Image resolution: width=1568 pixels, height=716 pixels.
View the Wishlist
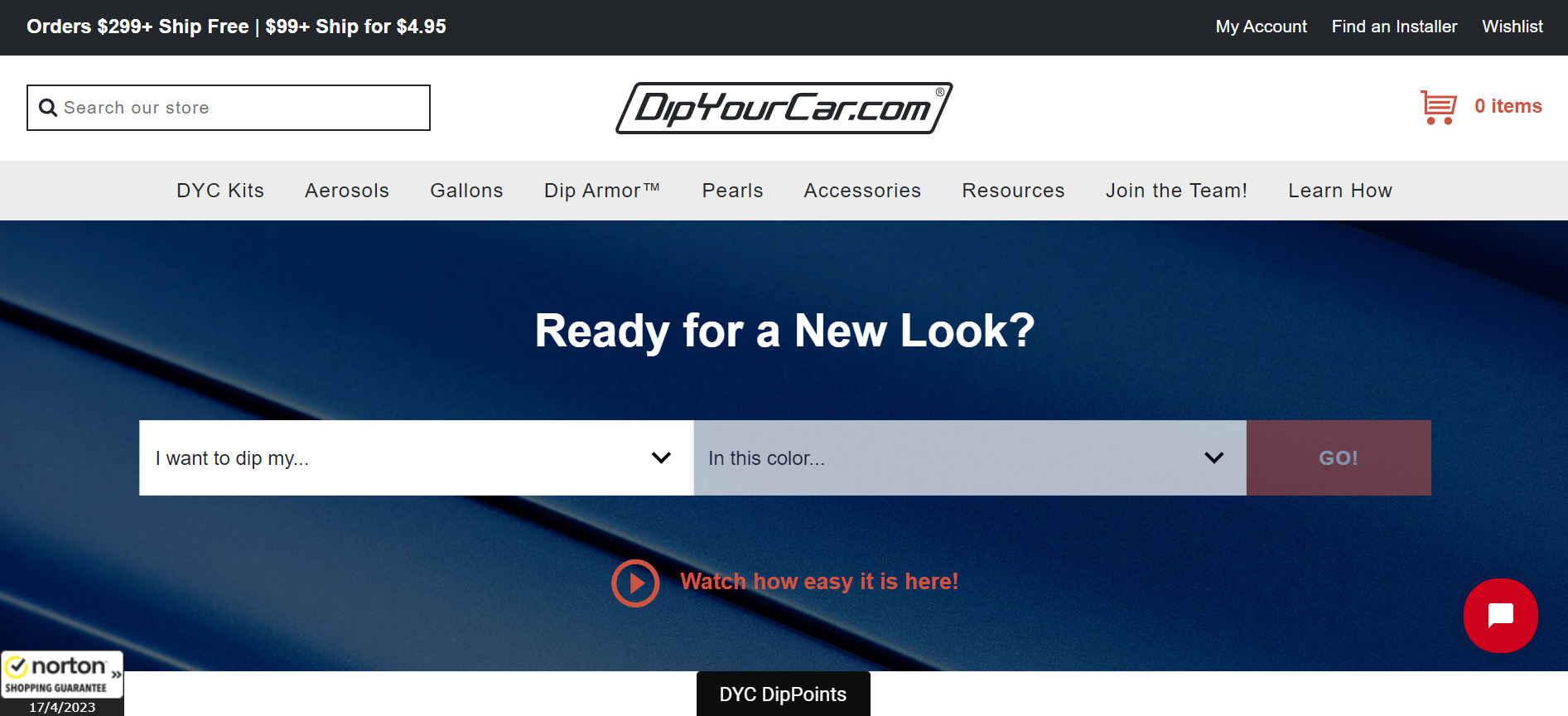(1513, 27)
